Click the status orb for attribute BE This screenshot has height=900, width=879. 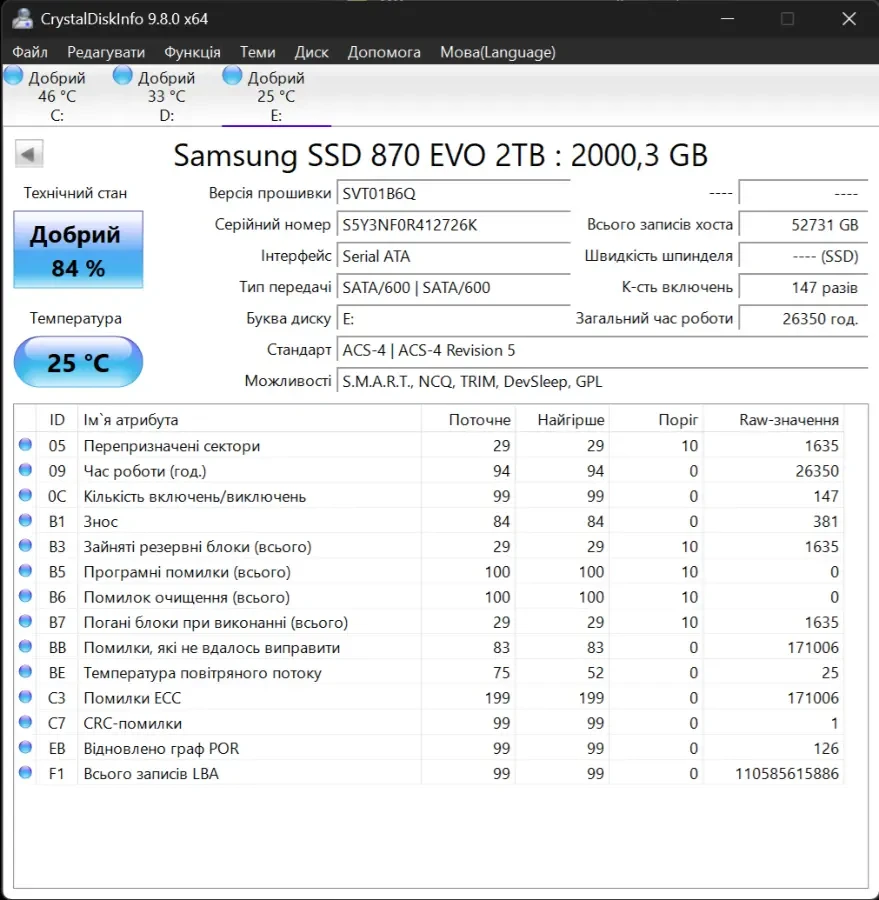pos(25,672)
